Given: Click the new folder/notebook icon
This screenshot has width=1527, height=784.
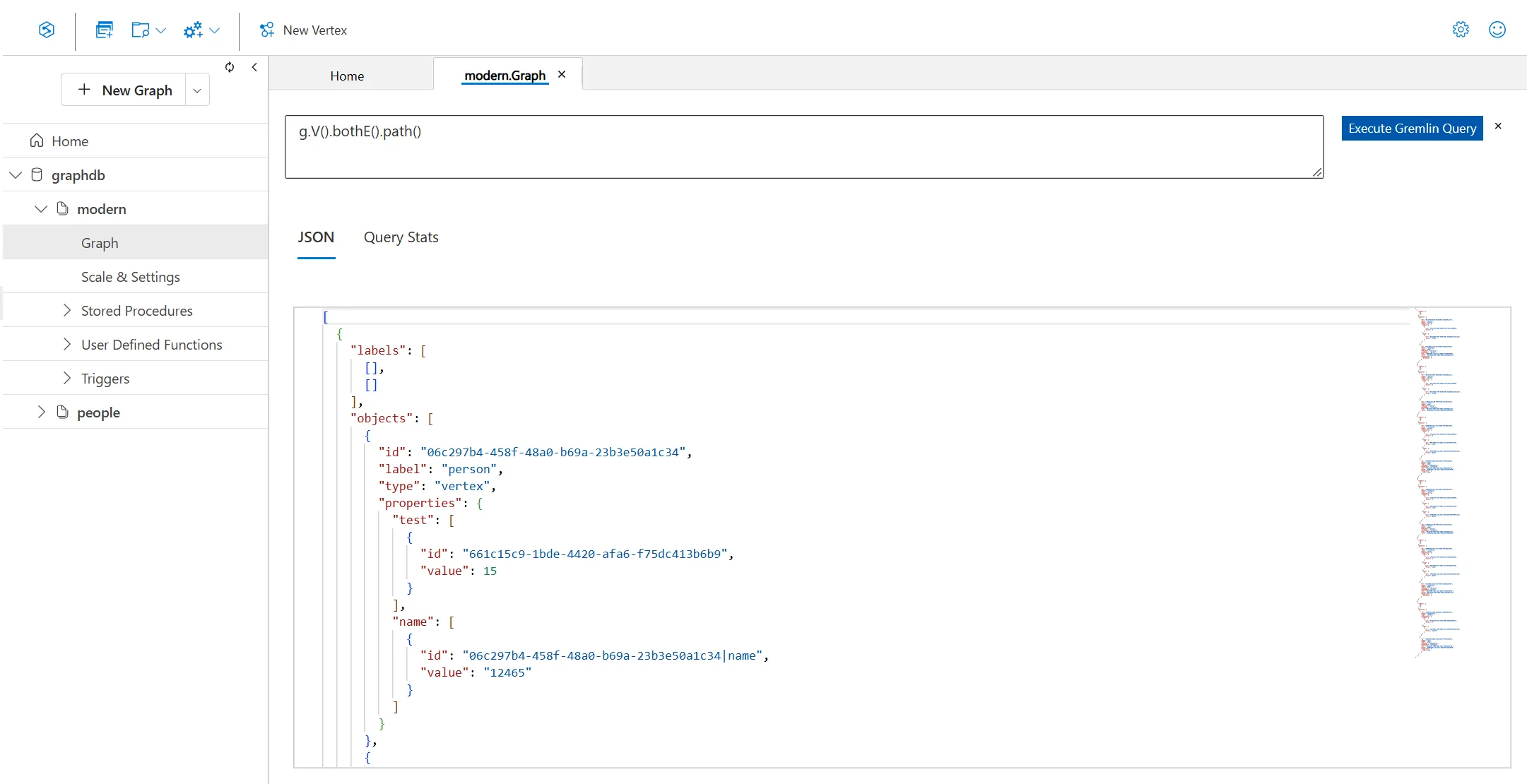Looking at the screenshot, I should (140, 30).
